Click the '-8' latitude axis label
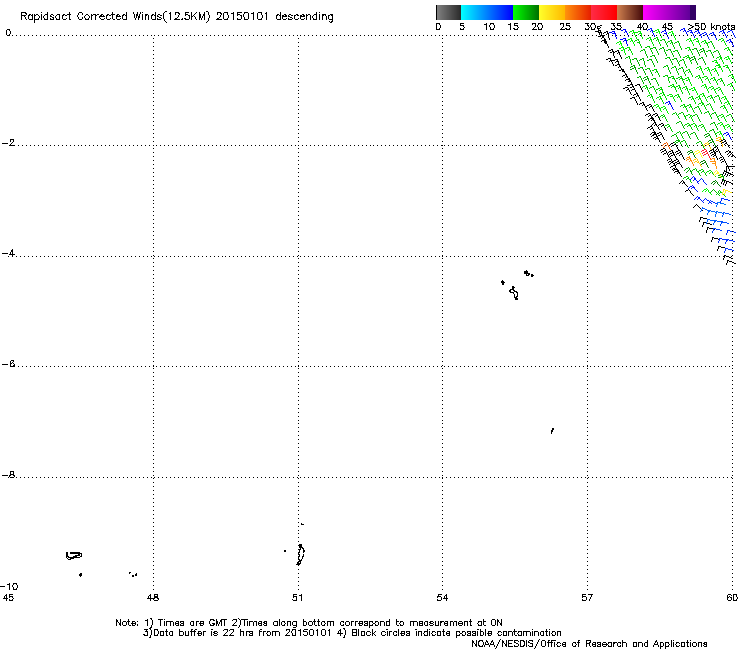740x650 pixels. click(8, 475)
